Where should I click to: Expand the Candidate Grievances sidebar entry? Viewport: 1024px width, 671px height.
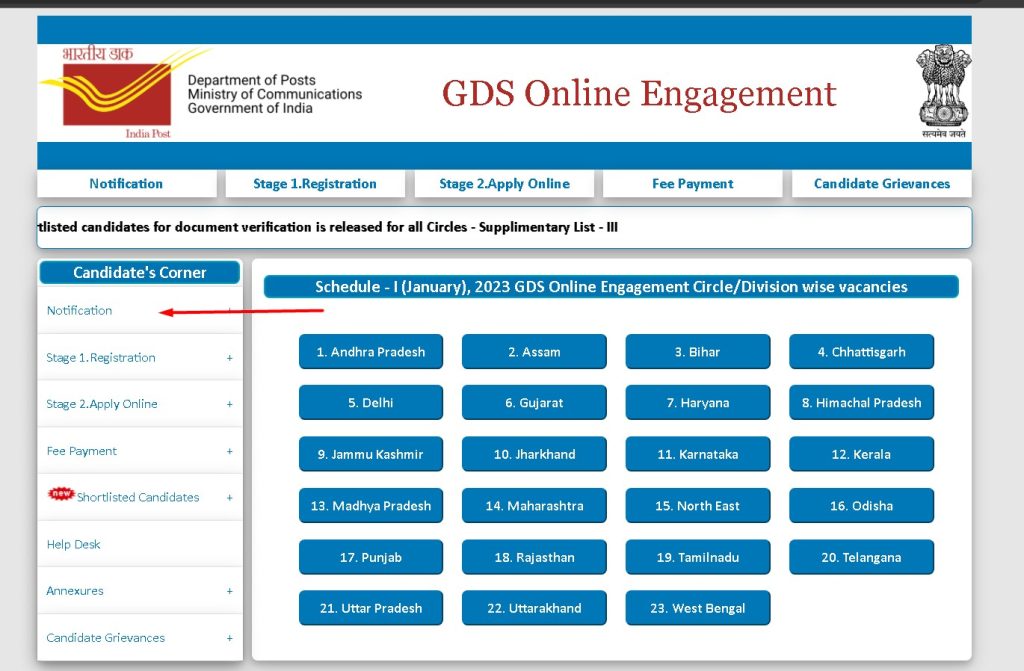[138, 637]
